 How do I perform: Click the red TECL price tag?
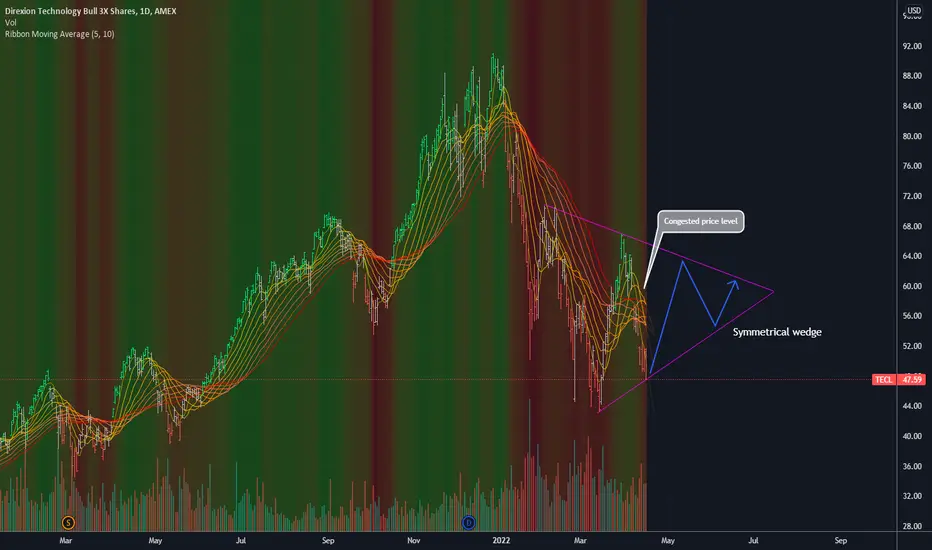884,379
